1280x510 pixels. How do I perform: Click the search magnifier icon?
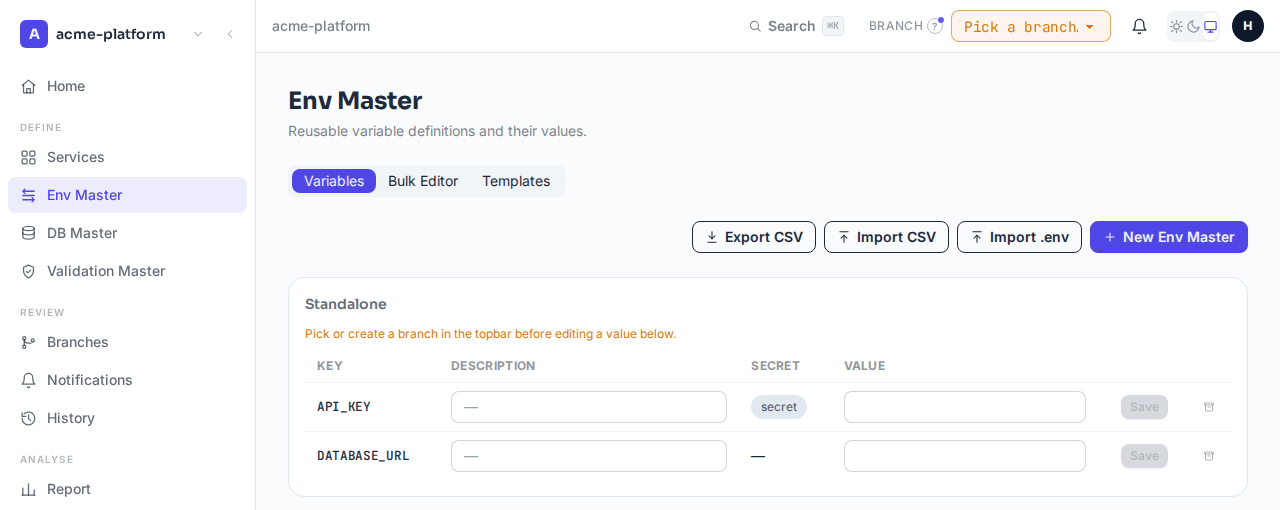point(755,26)
